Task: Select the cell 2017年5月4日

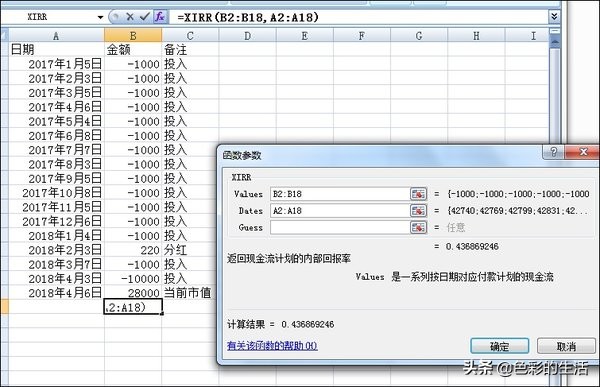Action: (x=56, y=121)
